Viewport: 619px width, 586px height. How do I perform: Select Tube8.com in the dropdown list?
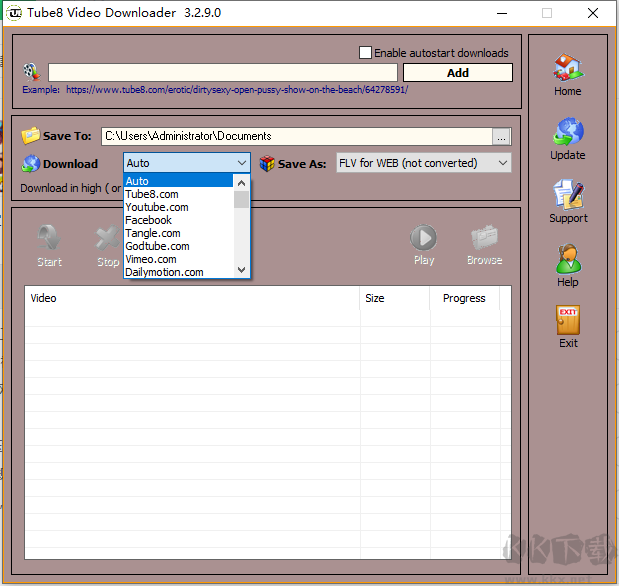[178, 194]
